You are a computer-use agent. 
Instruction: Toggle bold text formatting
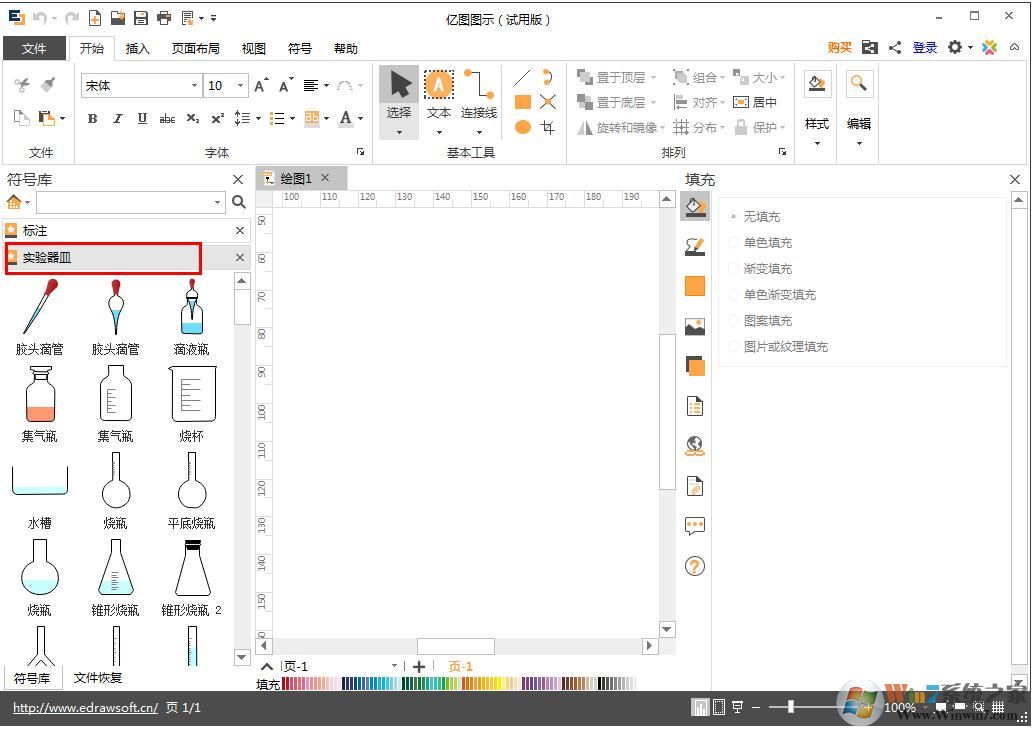(x=92, y=118)
